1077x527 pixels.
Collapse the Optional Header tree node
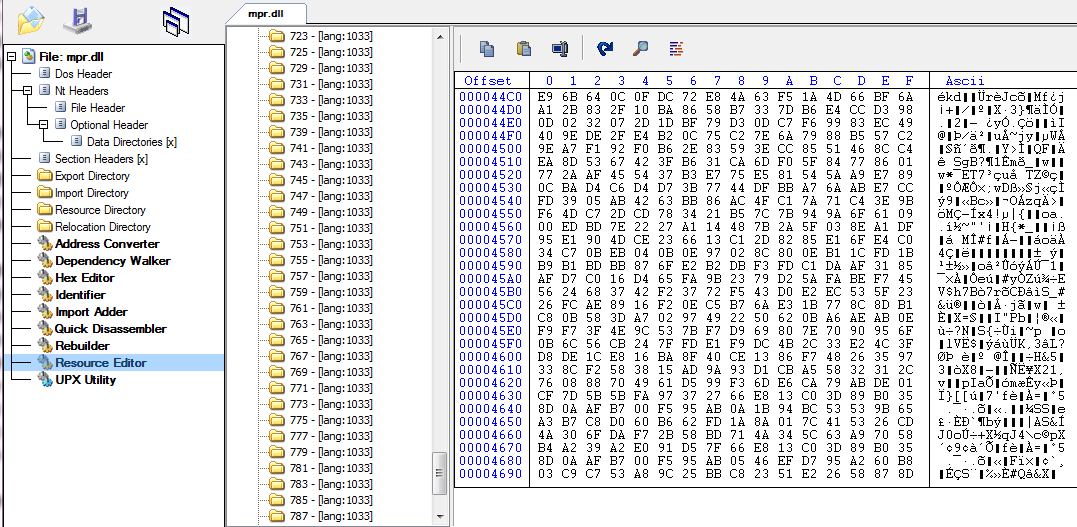44,125
